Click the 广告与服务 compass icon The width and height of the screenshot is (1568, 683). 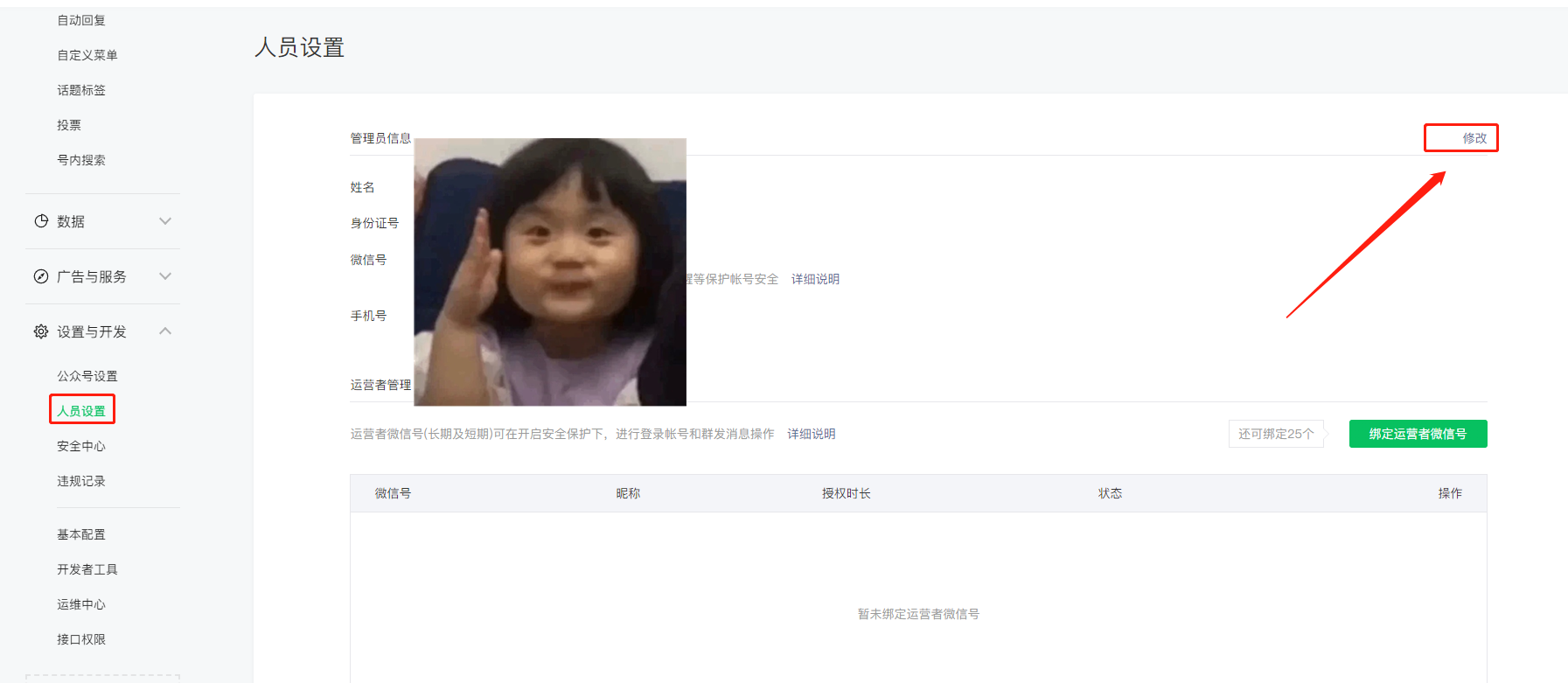[41, 276]
